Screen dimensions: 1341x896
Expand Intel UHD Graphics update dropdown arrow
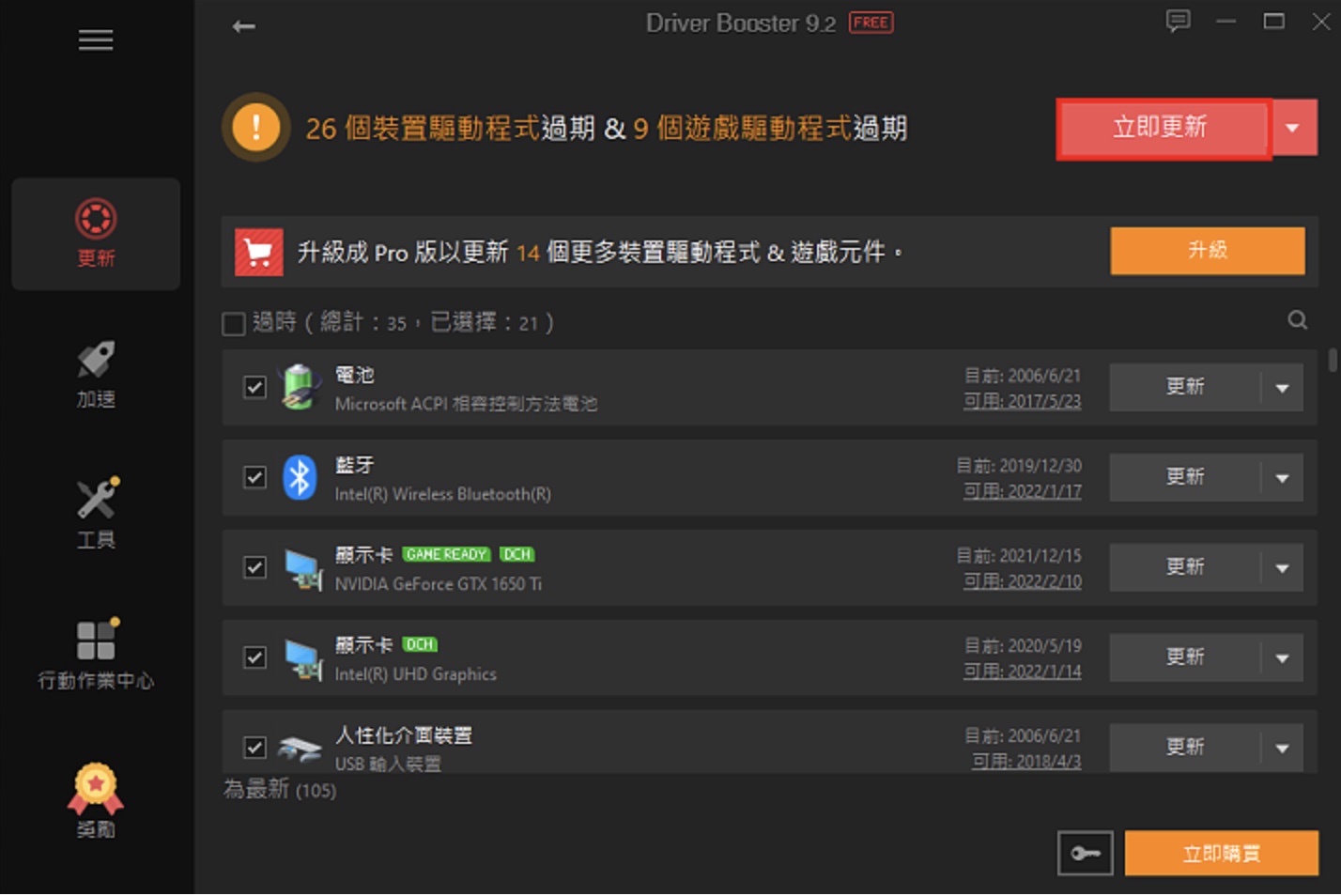pyautogui.click(x=1282, y=658)
